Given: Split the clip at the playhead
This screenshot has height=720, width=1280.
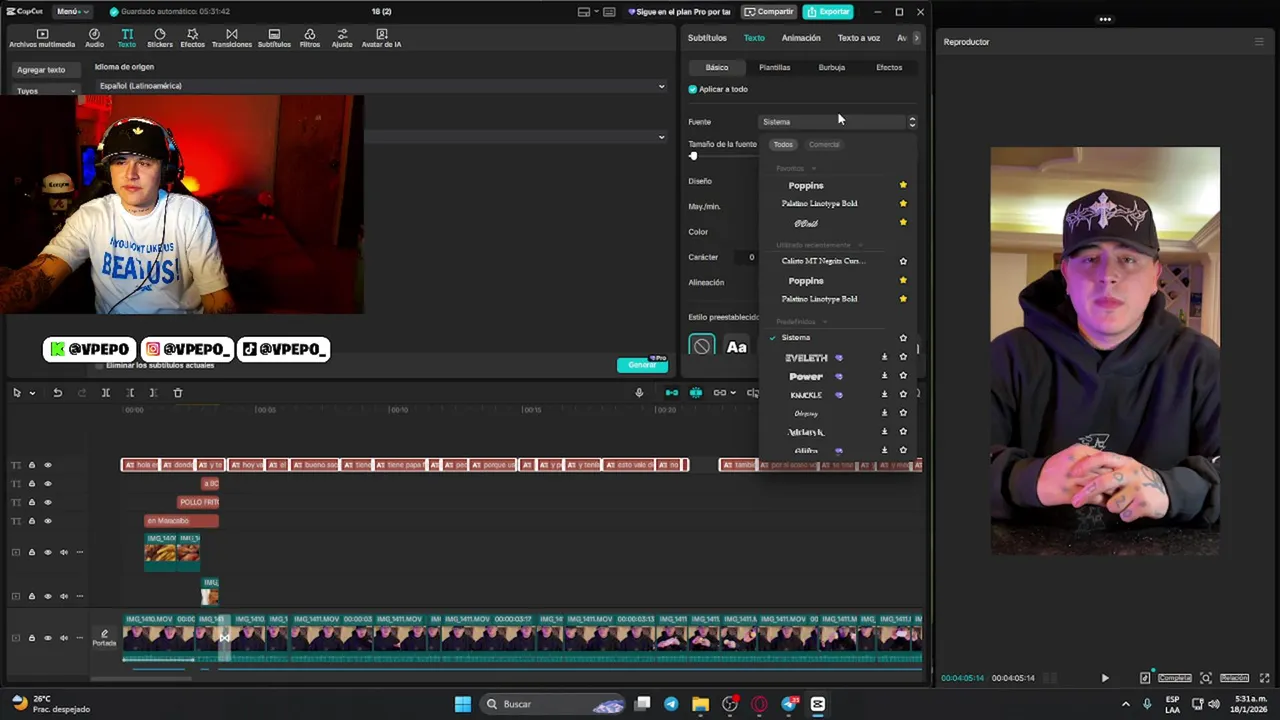Looking at the screenshot, I should (x=105, y=393).
